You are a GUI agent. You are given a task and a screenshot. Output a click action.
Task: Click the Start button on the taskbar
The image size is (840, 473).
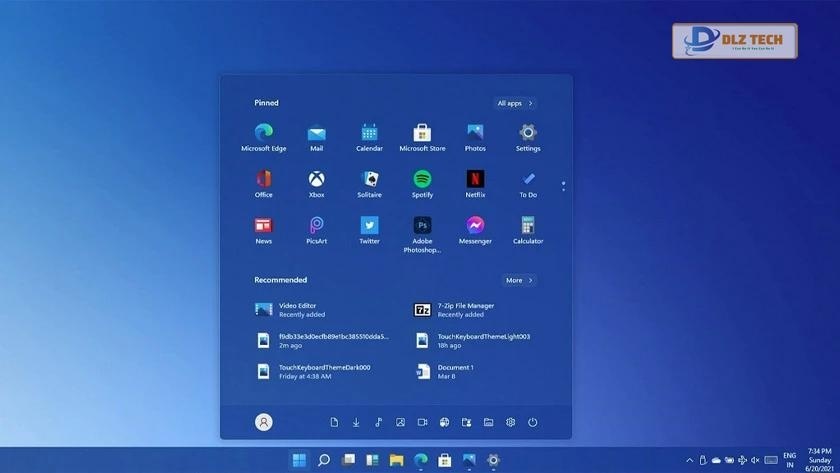coord(298,460)
